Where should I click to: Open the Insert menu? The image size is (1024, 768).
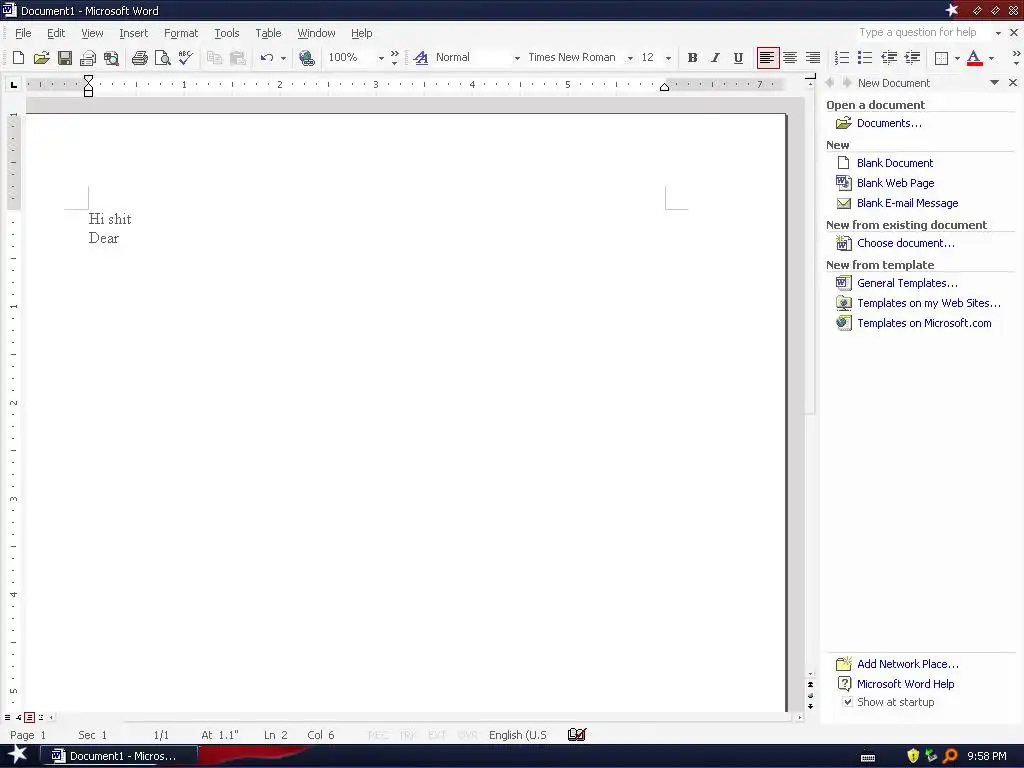(x=133, y=33)
